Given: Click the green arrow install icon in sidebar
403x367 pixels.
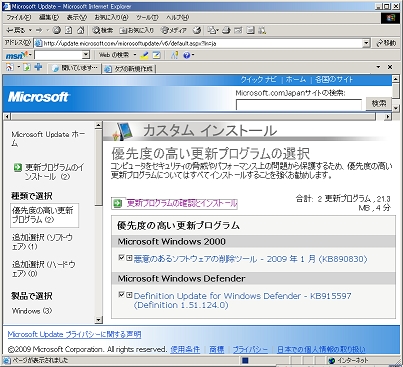Looking at the screenshot, I should [17, 167].
